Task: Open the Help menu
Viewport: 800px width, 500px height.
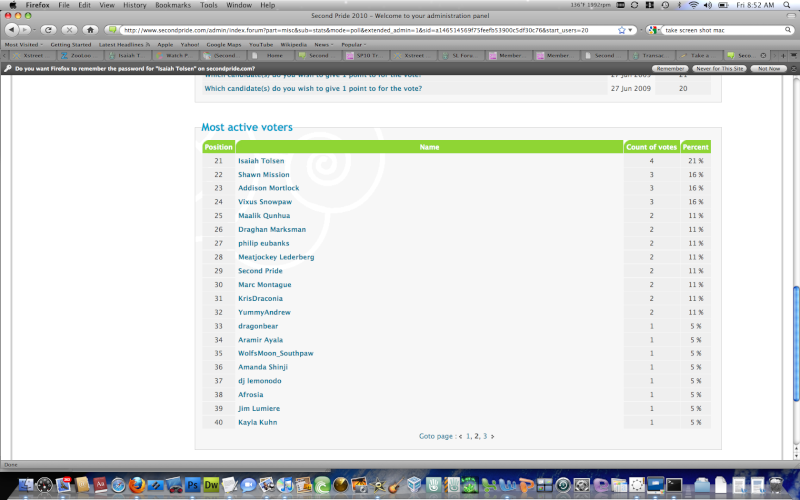Action: 268,5
